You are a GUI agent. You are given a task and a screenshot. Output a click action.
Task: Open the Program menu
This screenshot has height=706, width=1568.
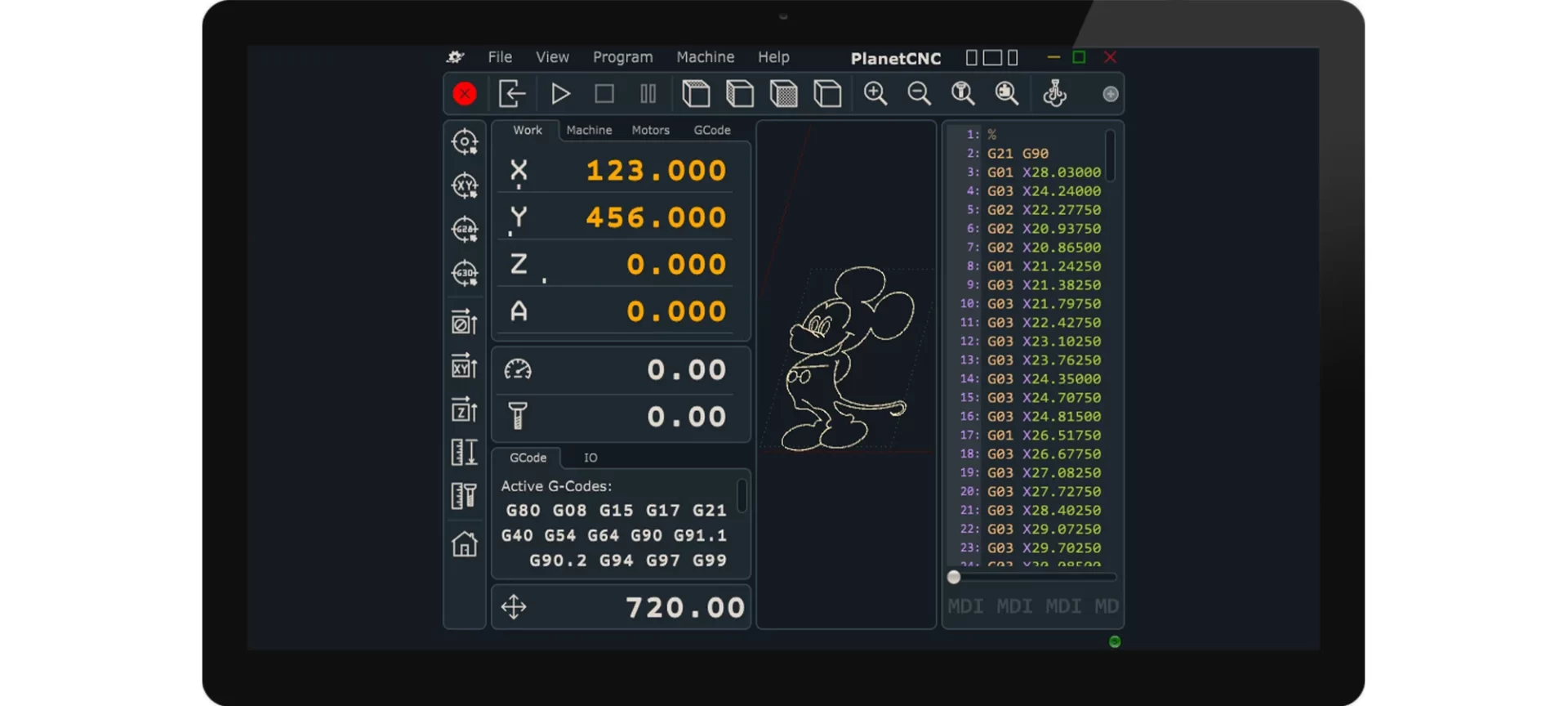622,57
